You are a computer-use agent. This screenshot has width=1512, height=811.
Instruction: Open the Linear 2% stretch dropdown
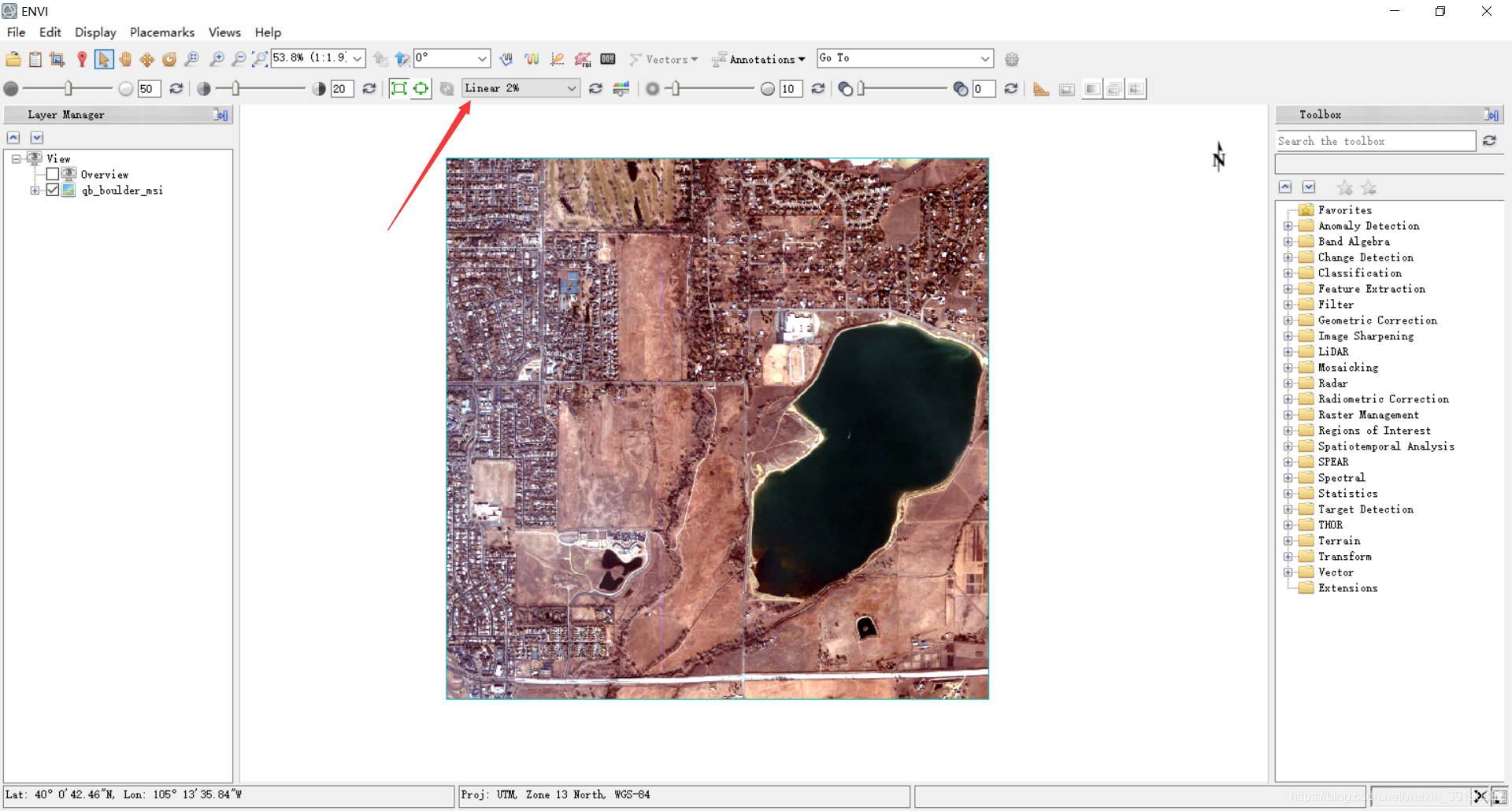coord(572,88)
